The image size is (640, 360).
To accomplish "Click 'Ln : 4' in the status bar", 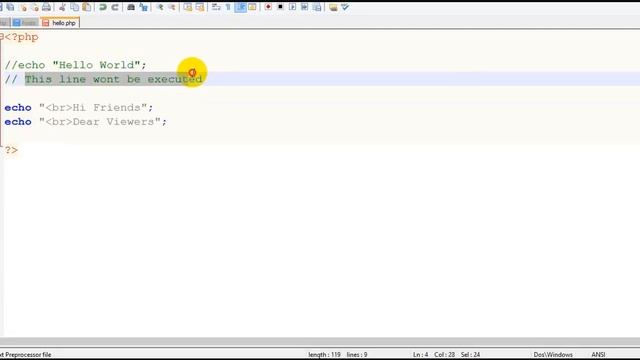I will pos(420,355).
